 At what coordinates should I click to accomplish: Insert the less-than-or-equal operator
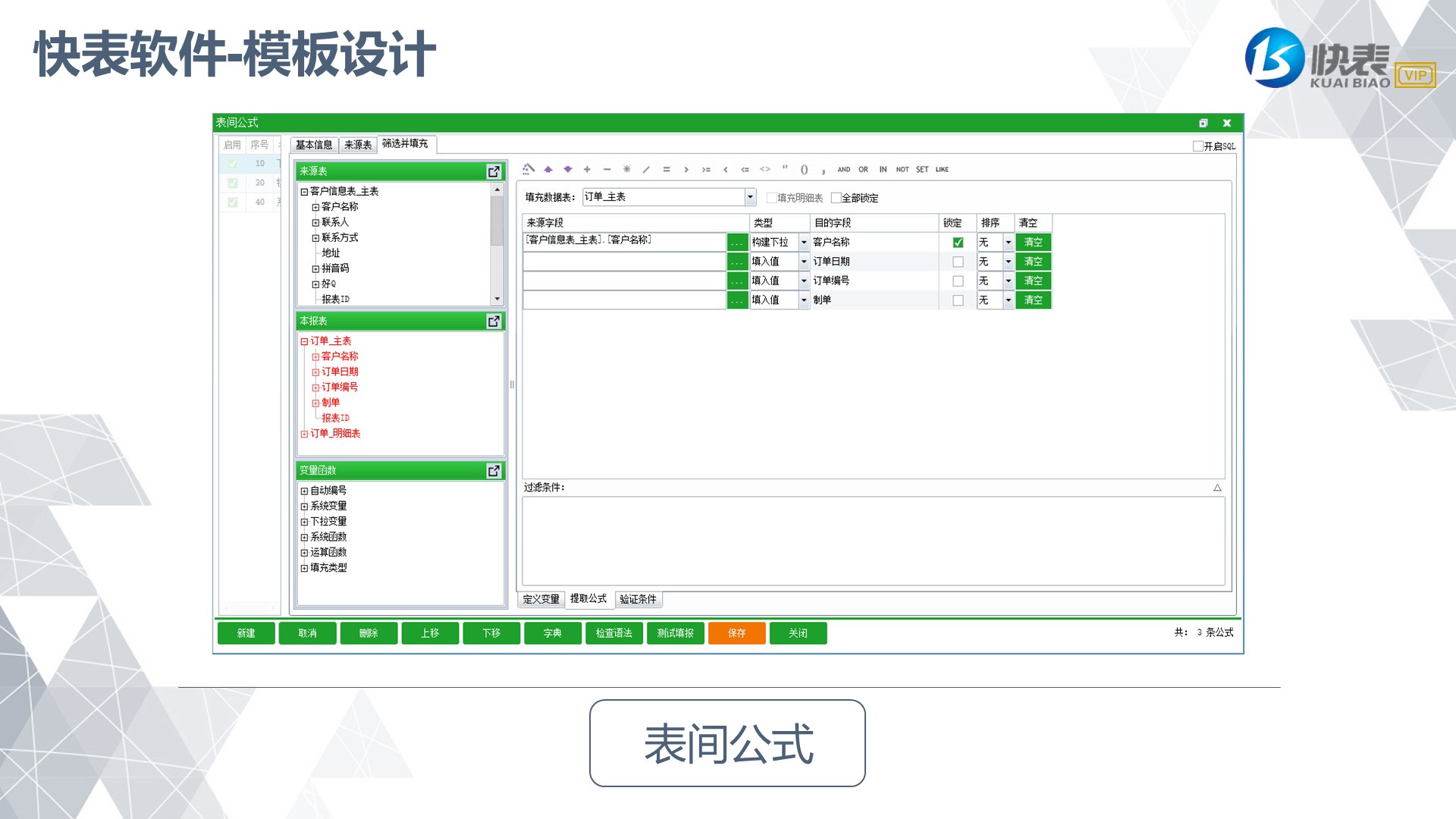[745, 169]
